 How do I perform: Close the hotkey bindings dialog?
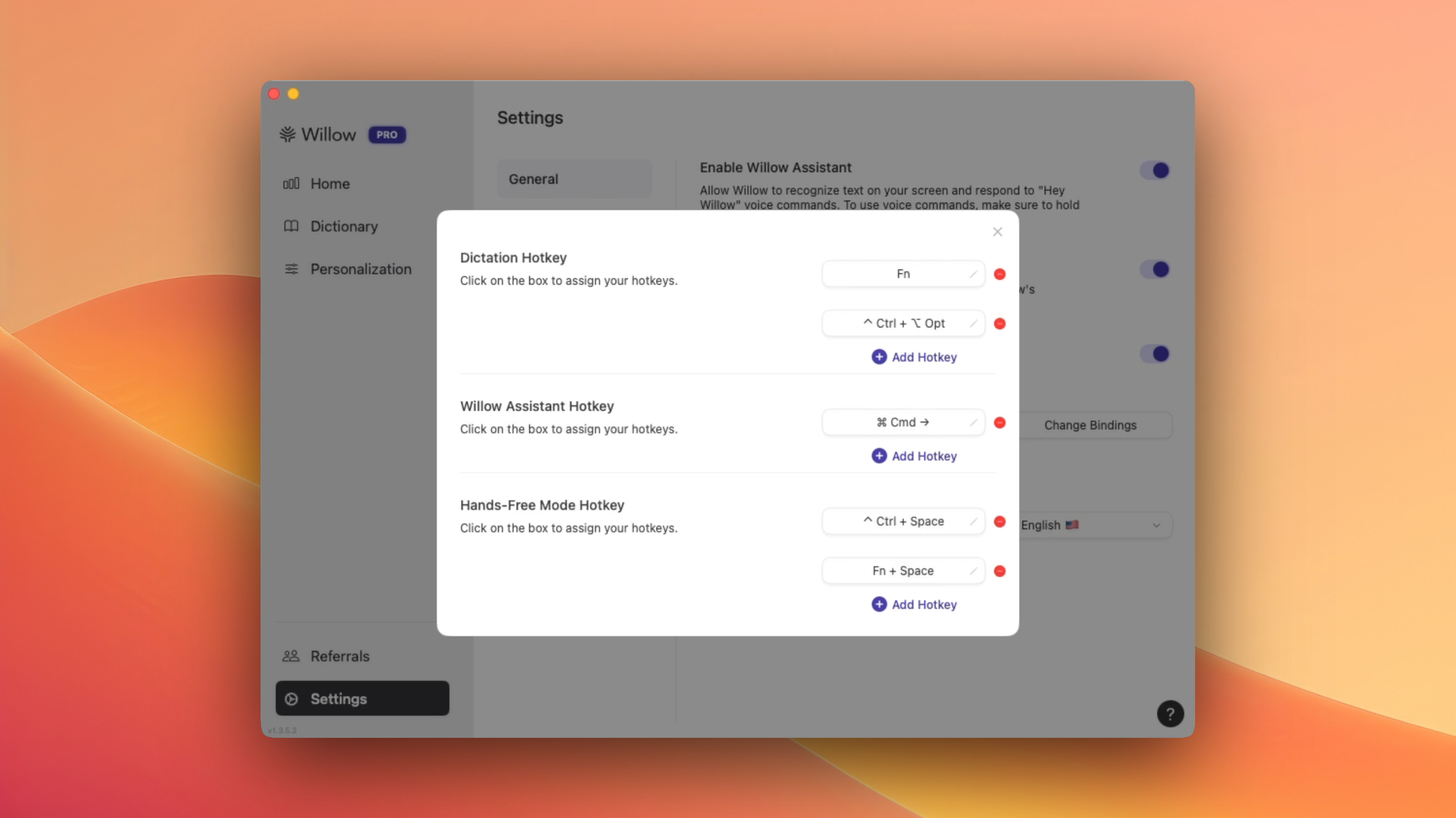click(x=997, y=232)
